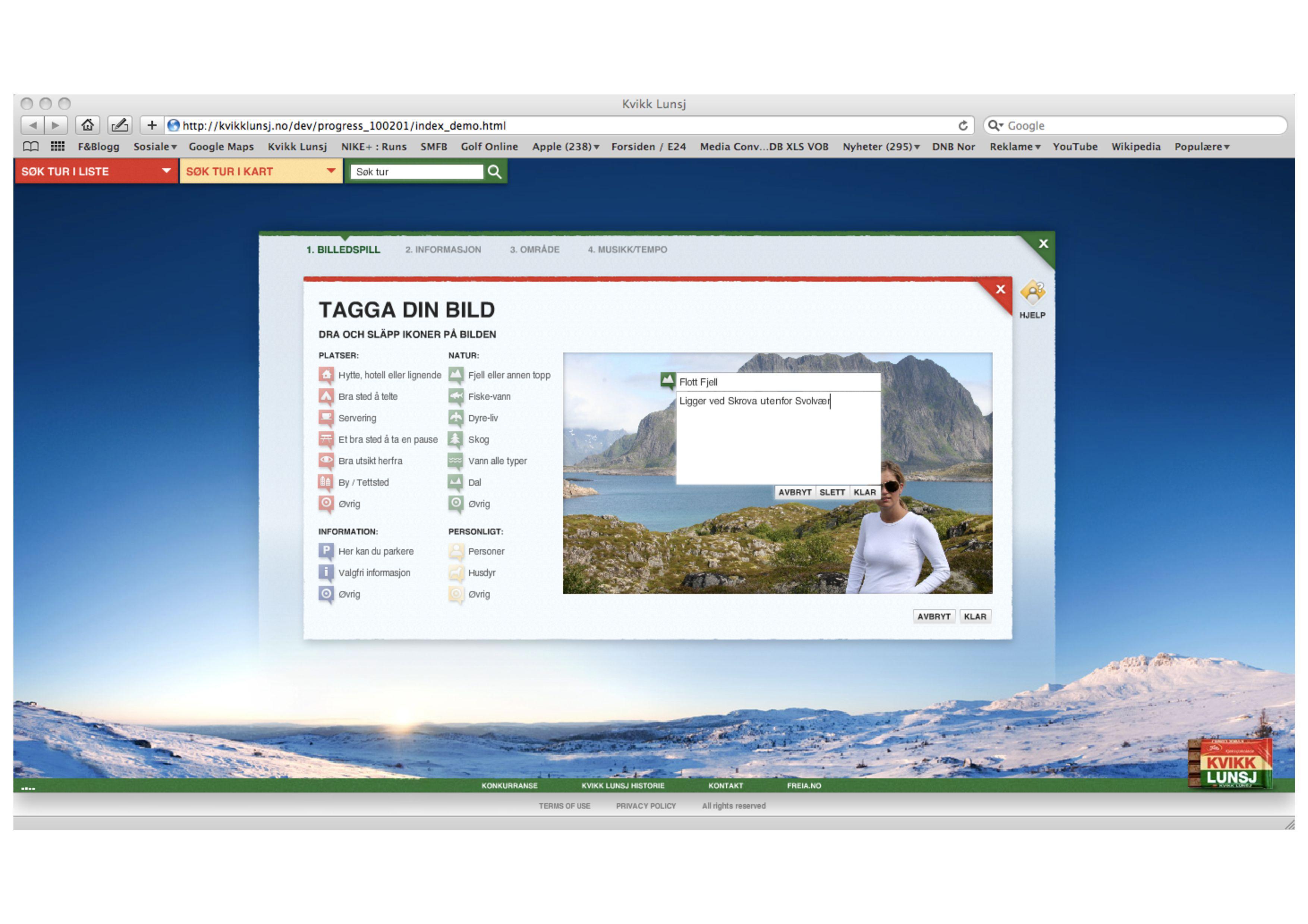1308x924 pixels.
Task: Click the mountain tag marker on the photo
Action: click(x=668, y=380)
